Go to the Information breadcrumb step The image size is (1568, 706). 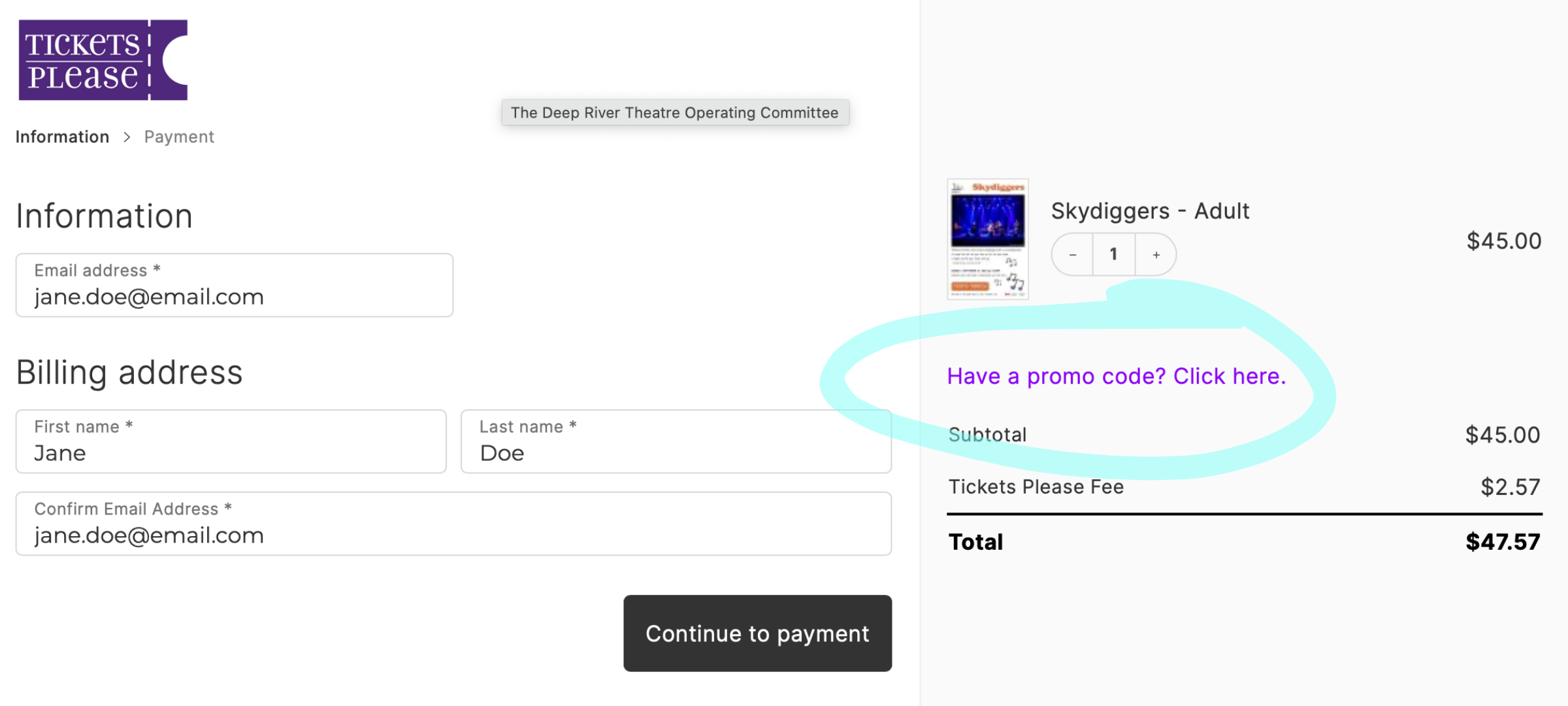tap(63, 137)
